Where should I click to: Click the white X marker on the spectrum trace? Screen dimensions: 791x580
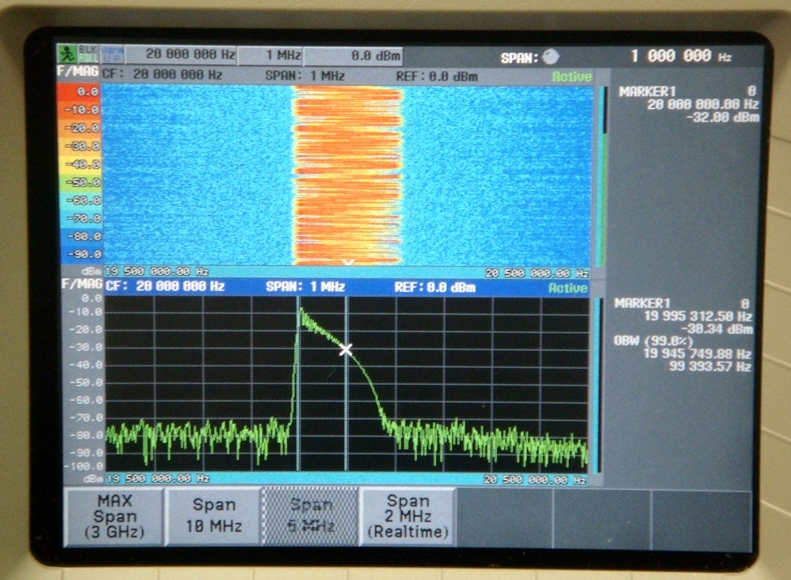346,349
